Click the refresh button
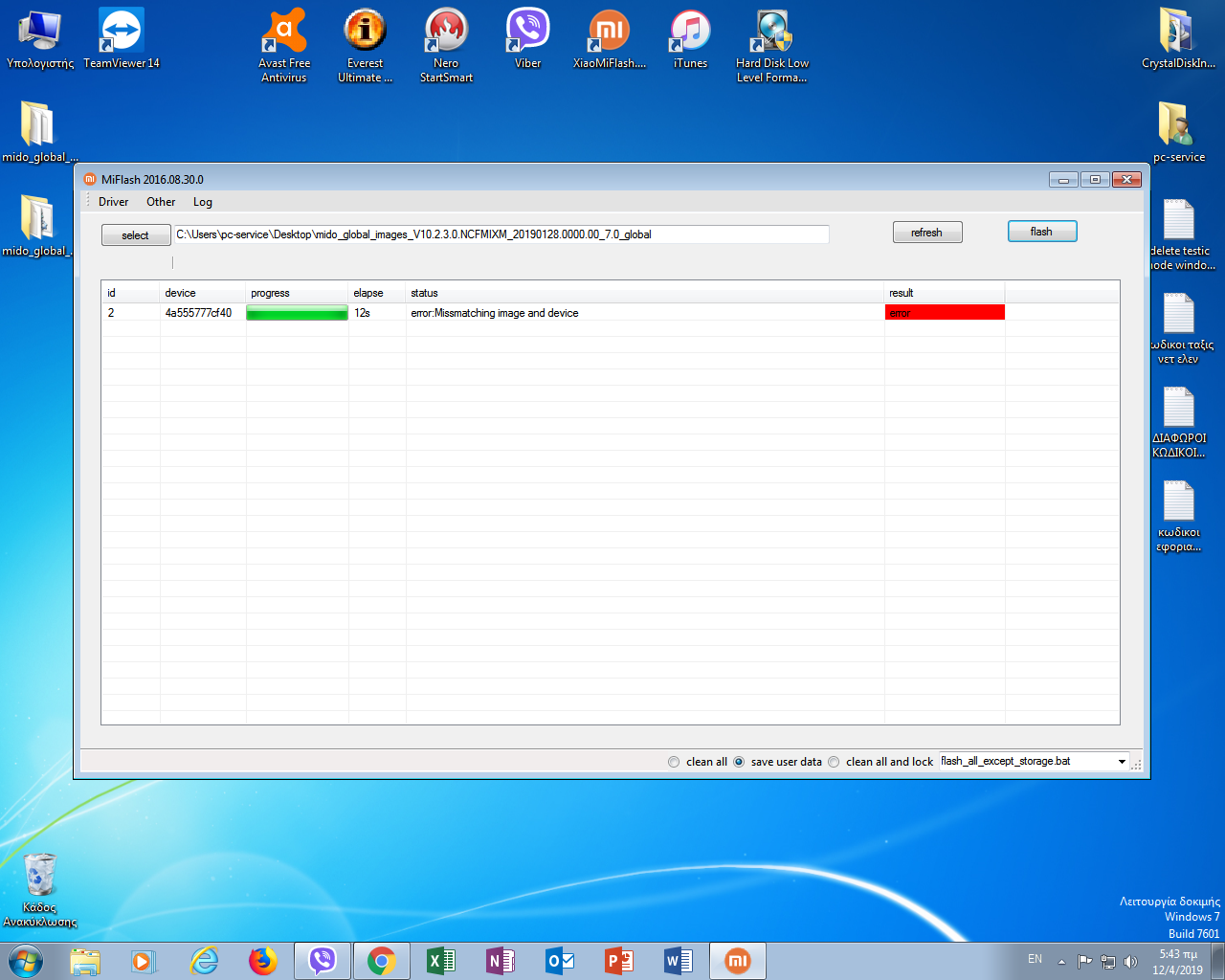Viewport: 1225px width, 980px height. 926,233
